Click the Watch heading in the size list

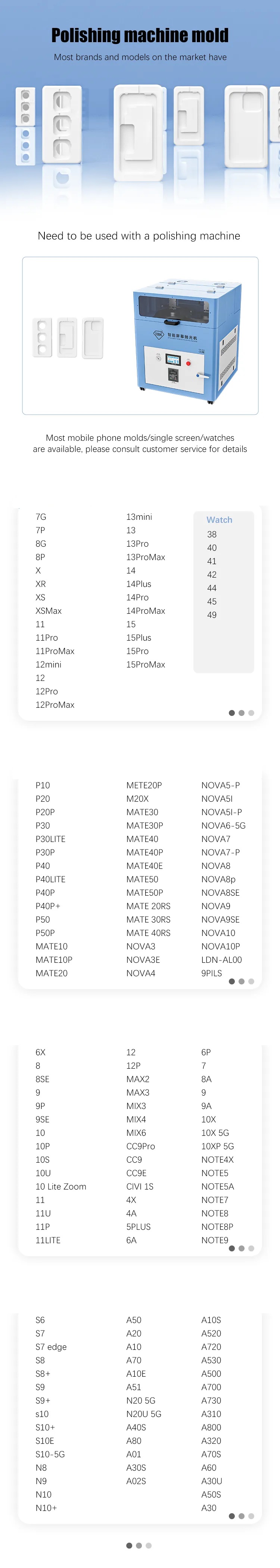219,520
